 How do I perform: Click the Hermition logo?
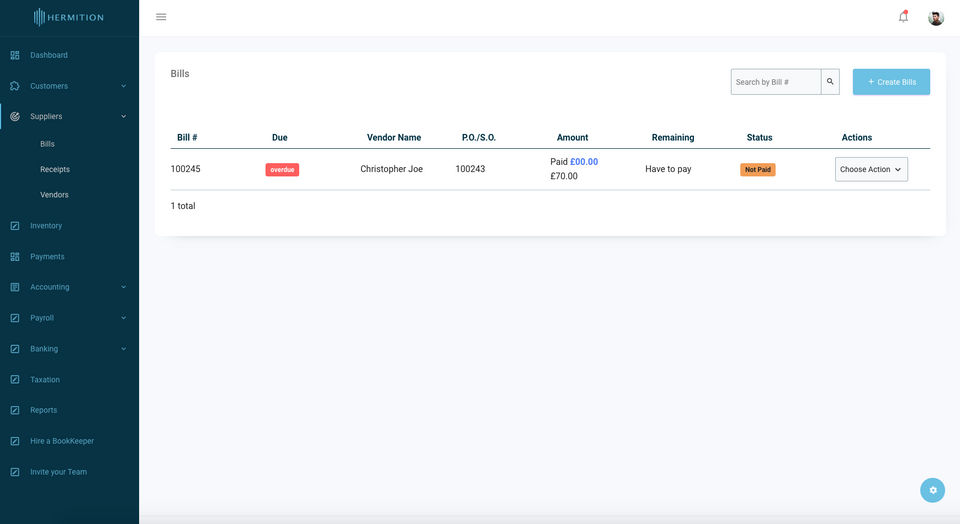coord(69,17)
